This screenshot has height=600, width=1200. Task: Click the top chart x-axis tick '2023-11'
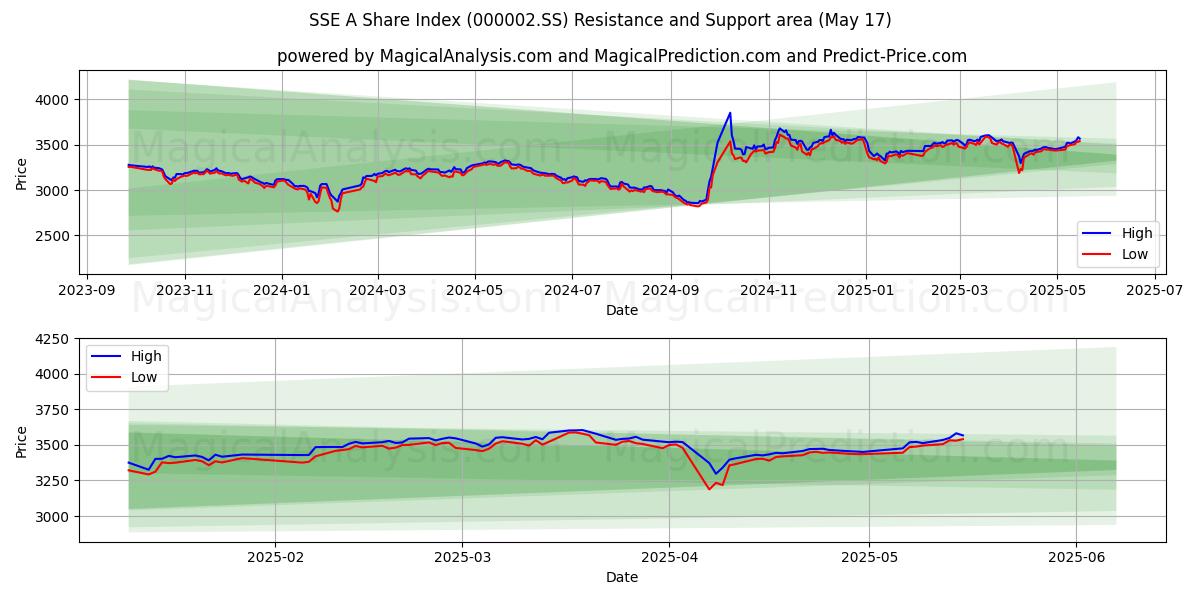pyautogui.click(x=185, y=290)
